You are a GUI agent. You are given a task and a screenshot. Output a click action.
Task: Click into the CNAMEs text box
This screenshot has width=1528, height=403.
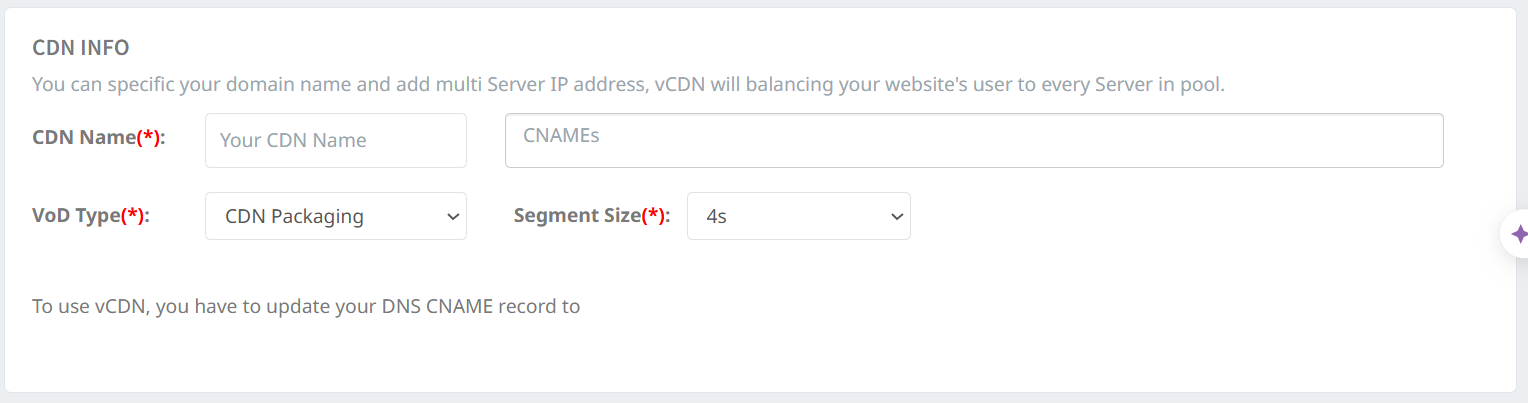[x=973, y=140]
